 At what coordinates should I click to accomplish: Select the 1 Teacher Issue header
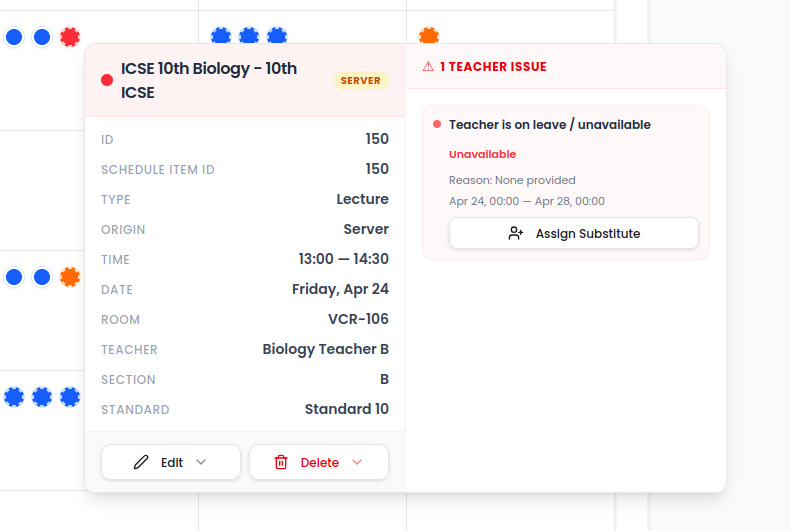[x=493, y=67]
